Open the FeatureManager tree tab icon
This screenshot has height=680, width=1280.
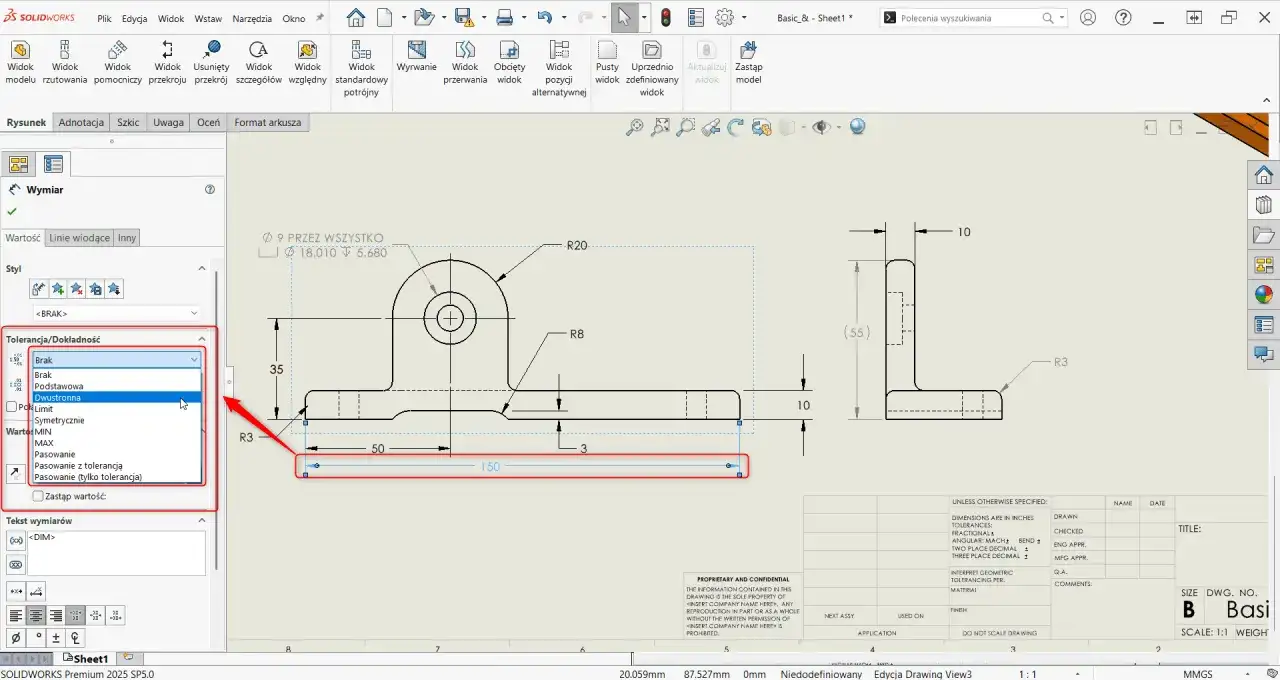(x=18, y=164)
